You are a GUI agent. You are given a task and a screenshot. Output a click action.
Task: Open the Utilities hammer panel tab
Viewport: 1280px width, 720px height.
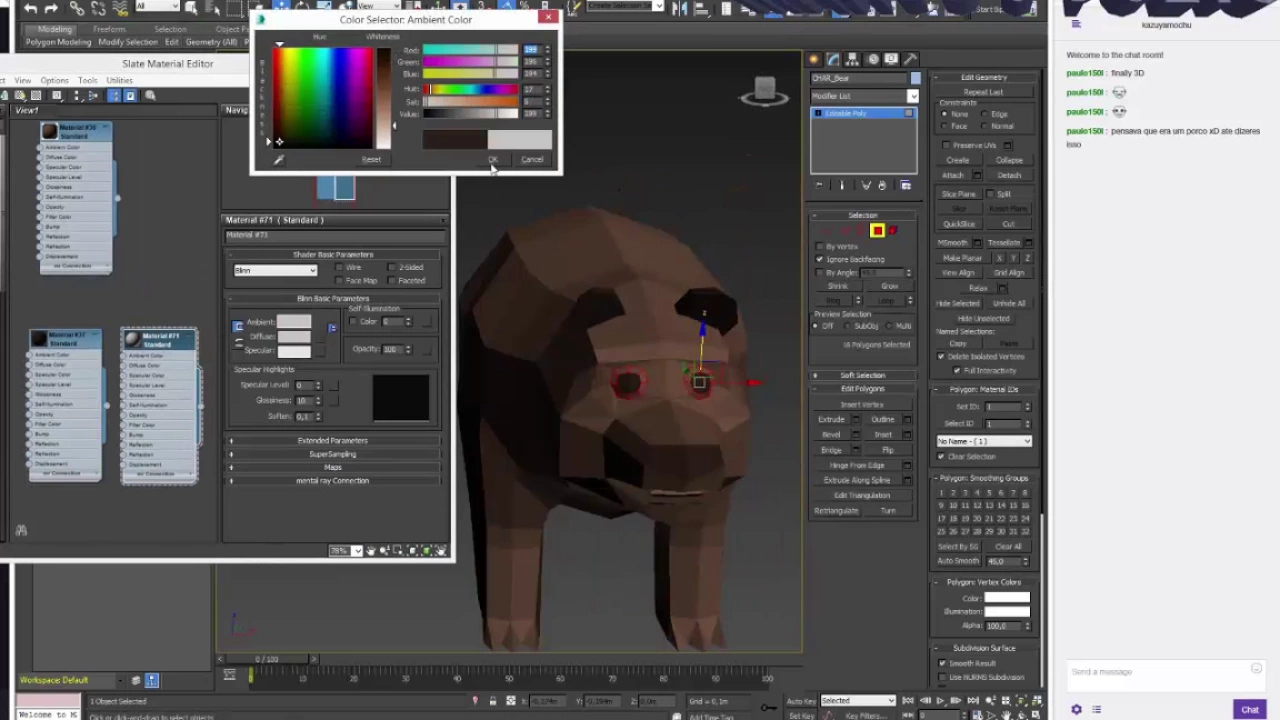(910, 59)
